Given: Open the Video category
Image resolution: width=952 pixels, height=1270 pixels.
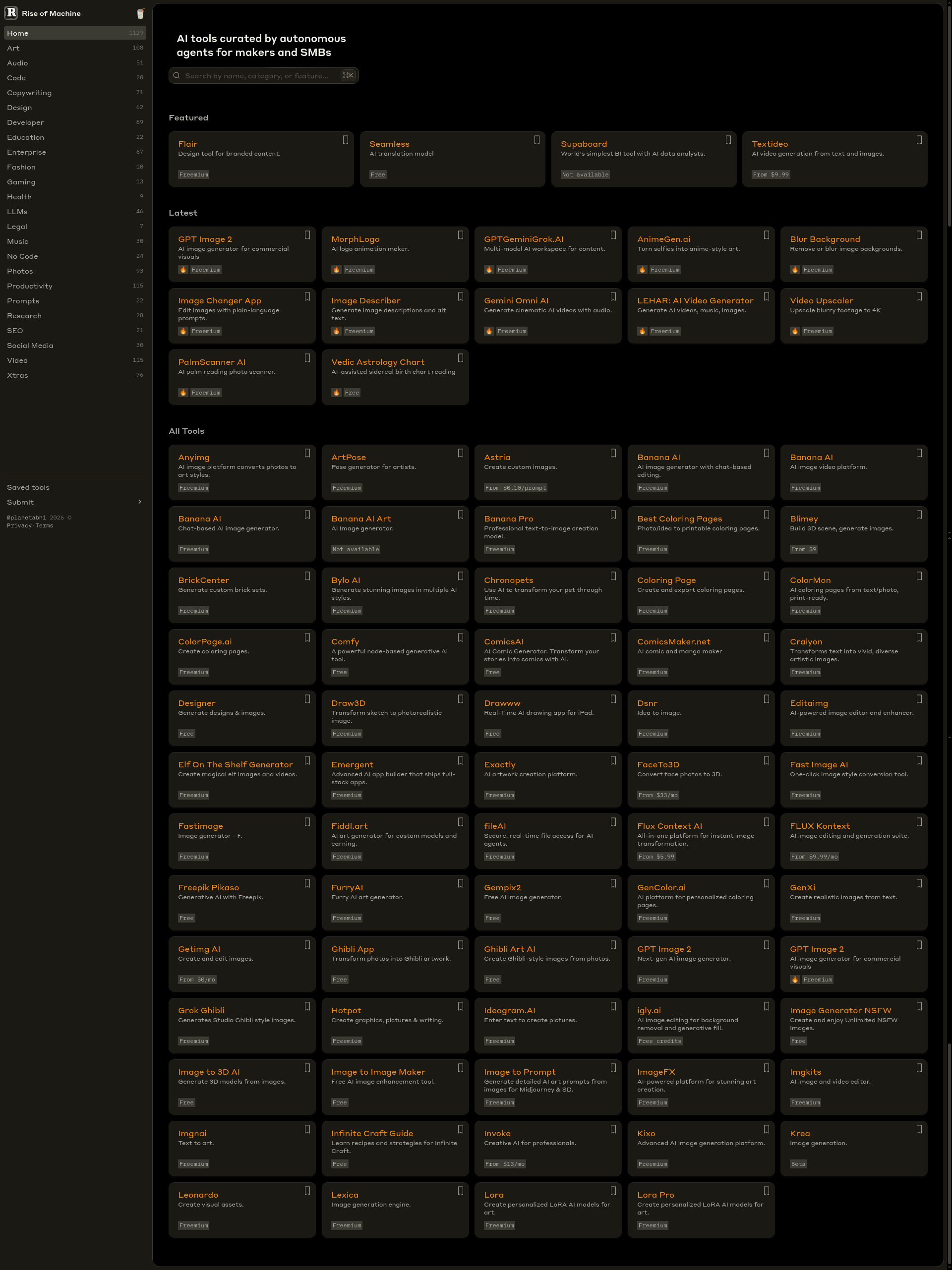Looking at the screenshot, I should (75, 360).
